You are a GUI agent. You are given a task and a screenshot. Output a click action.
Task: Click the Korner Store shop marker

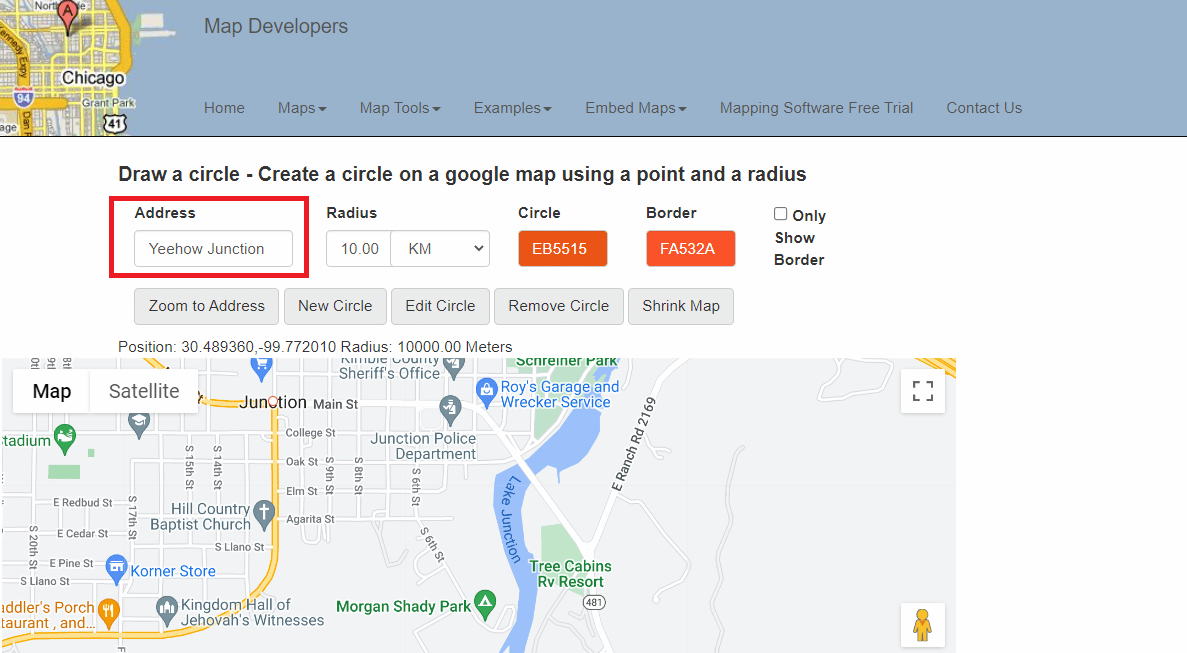coord(116,570)
